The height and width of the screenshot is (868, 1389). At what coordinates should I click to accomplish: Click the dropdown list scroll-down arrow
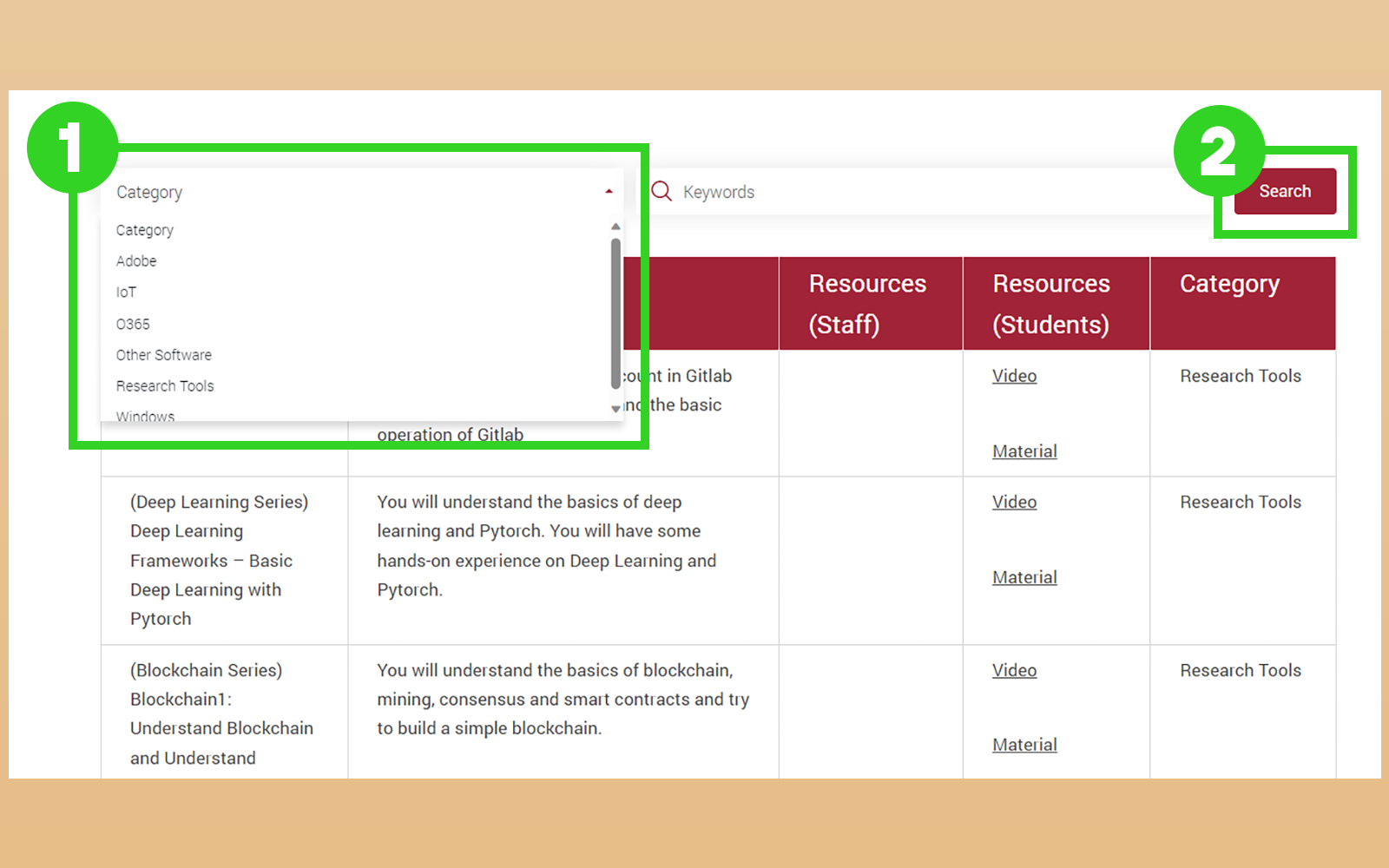point(616,408)
